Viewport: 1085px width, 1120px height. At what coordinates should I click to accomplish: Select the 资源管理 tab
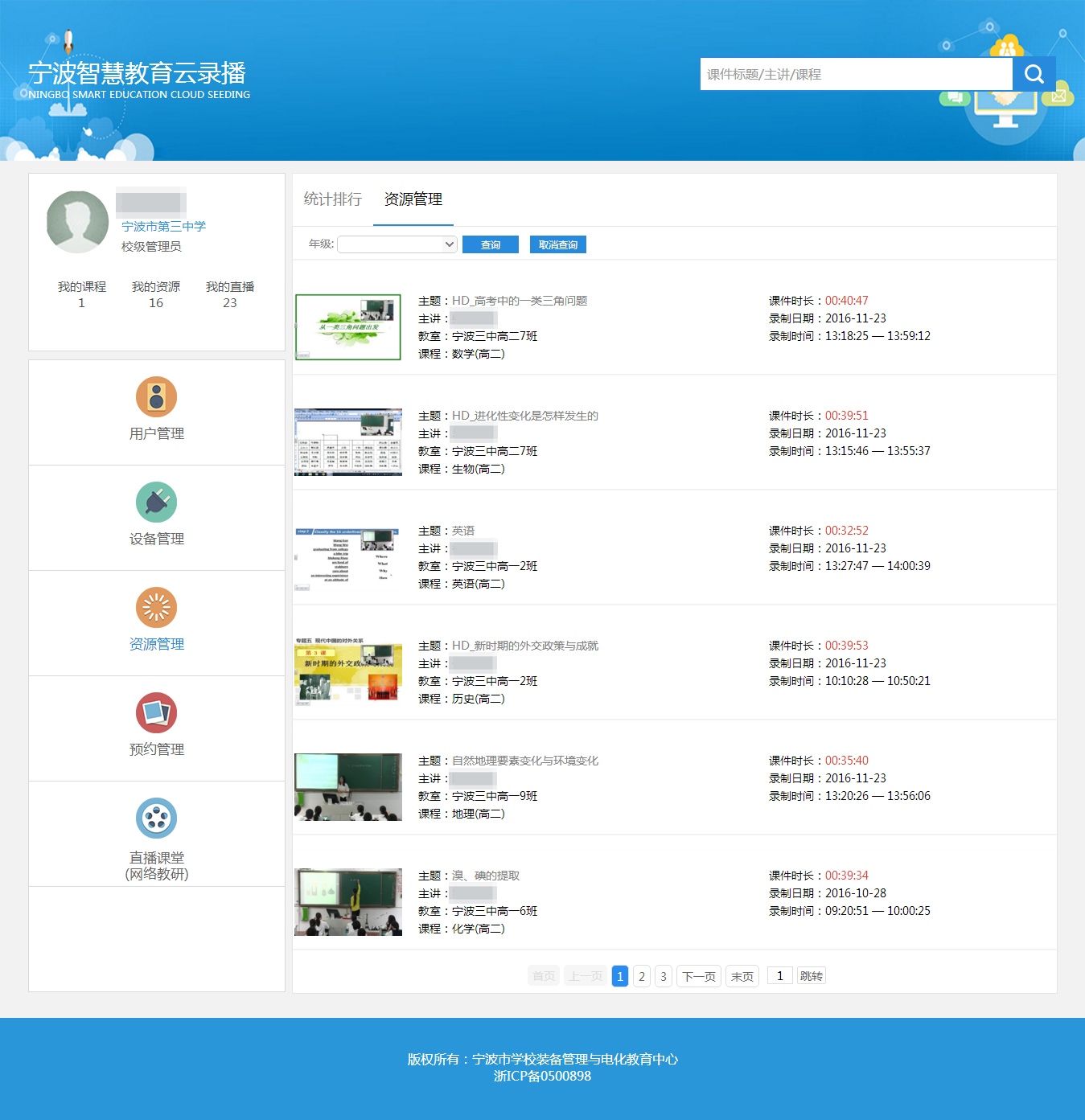[x=413, y=199]
